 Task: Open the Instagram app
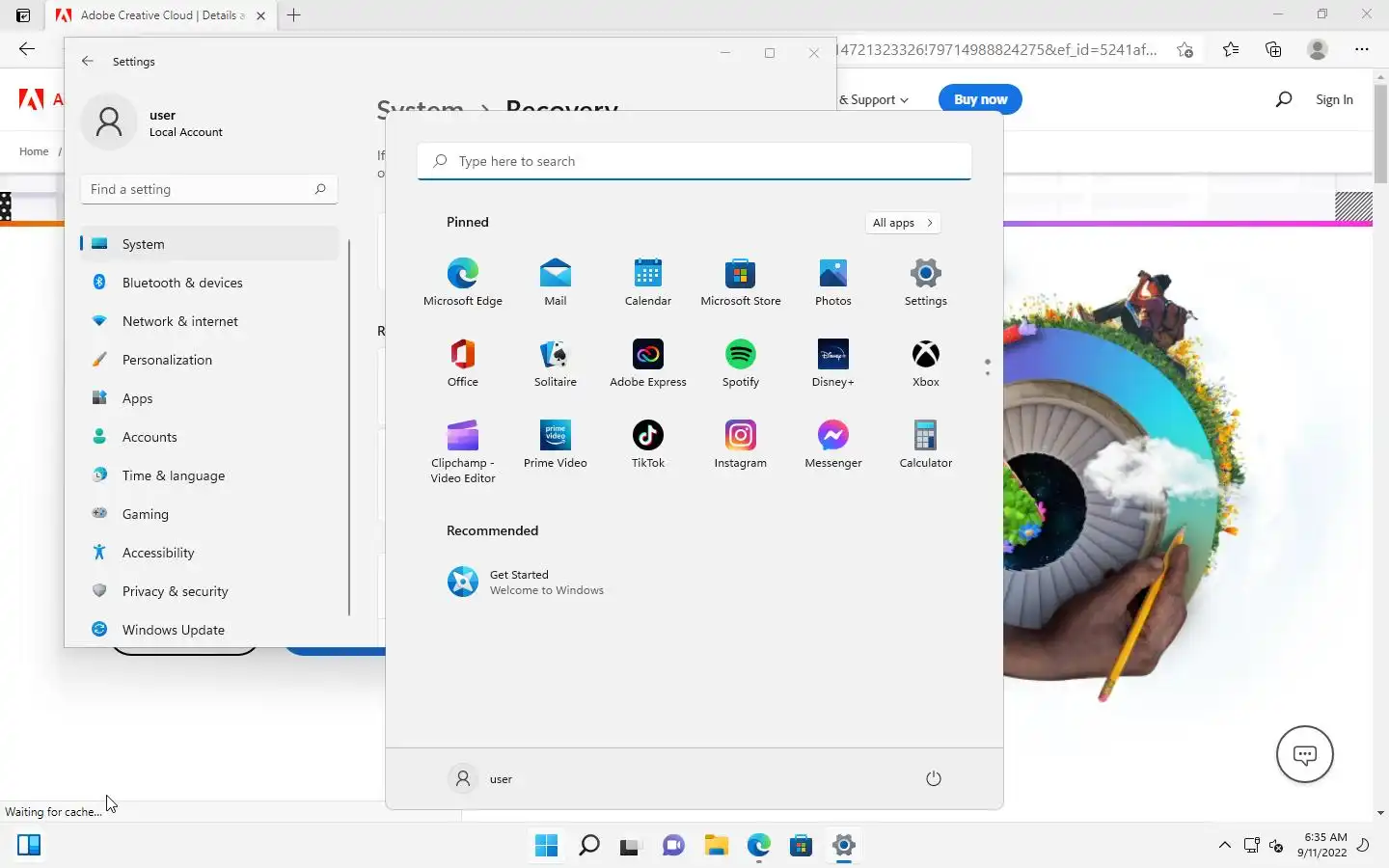[741, 444]
